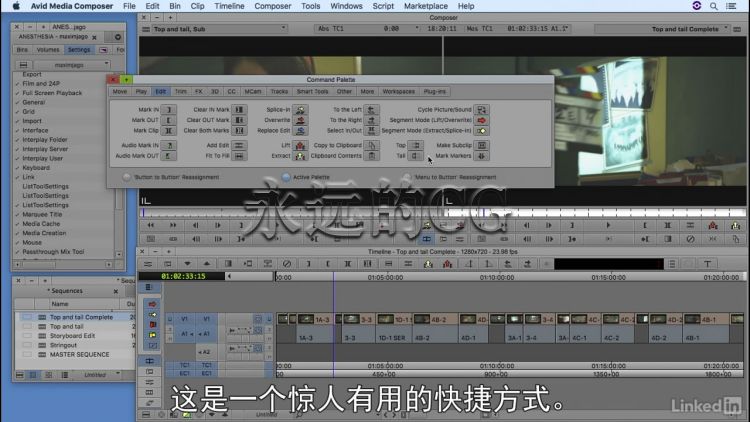The image size is (750, 422).
Task: Click the record monitor position bar
Action: [x=595, y=212]
